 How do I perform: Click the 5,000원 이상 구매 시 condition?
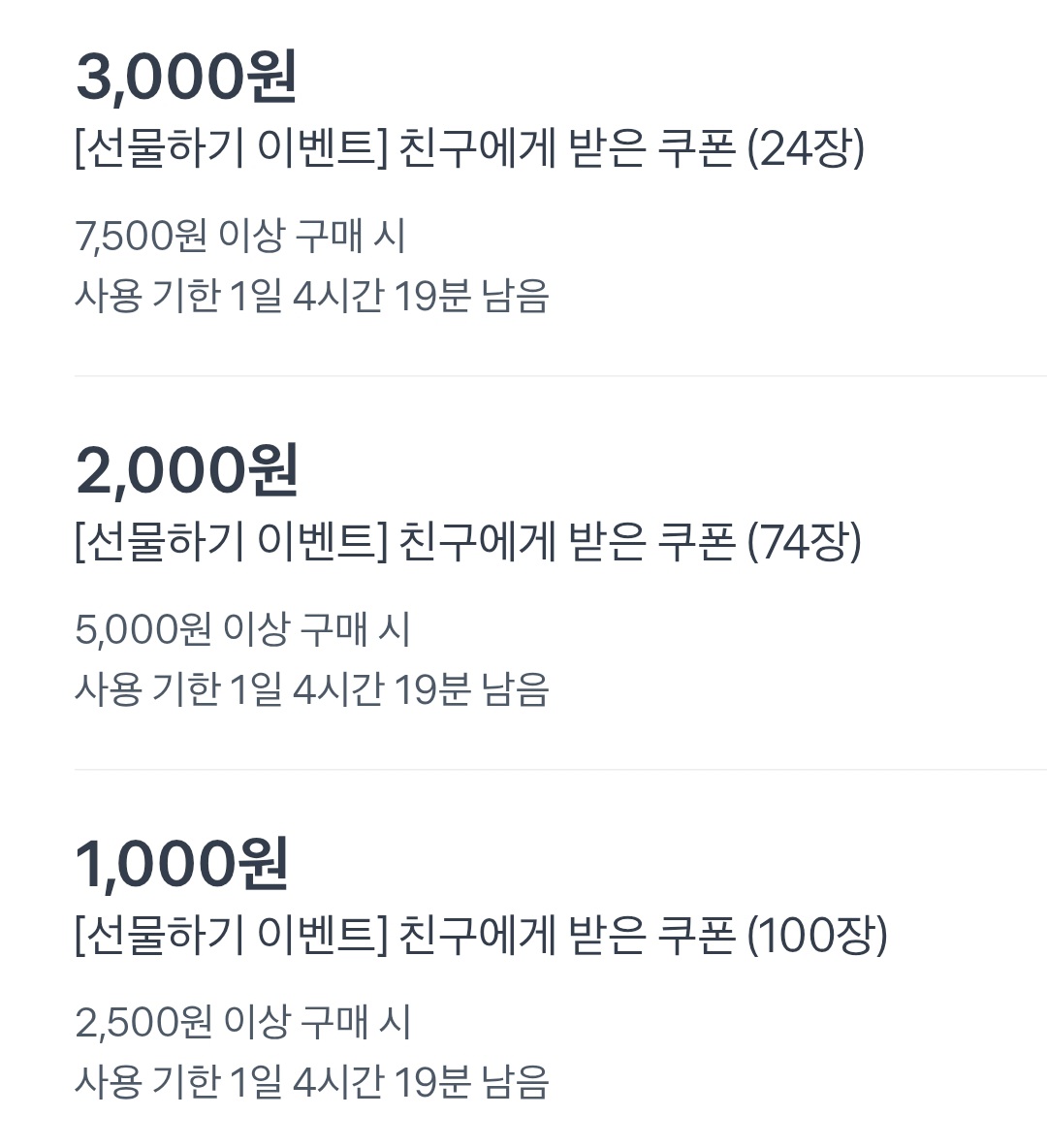click(x=242, y=630)
